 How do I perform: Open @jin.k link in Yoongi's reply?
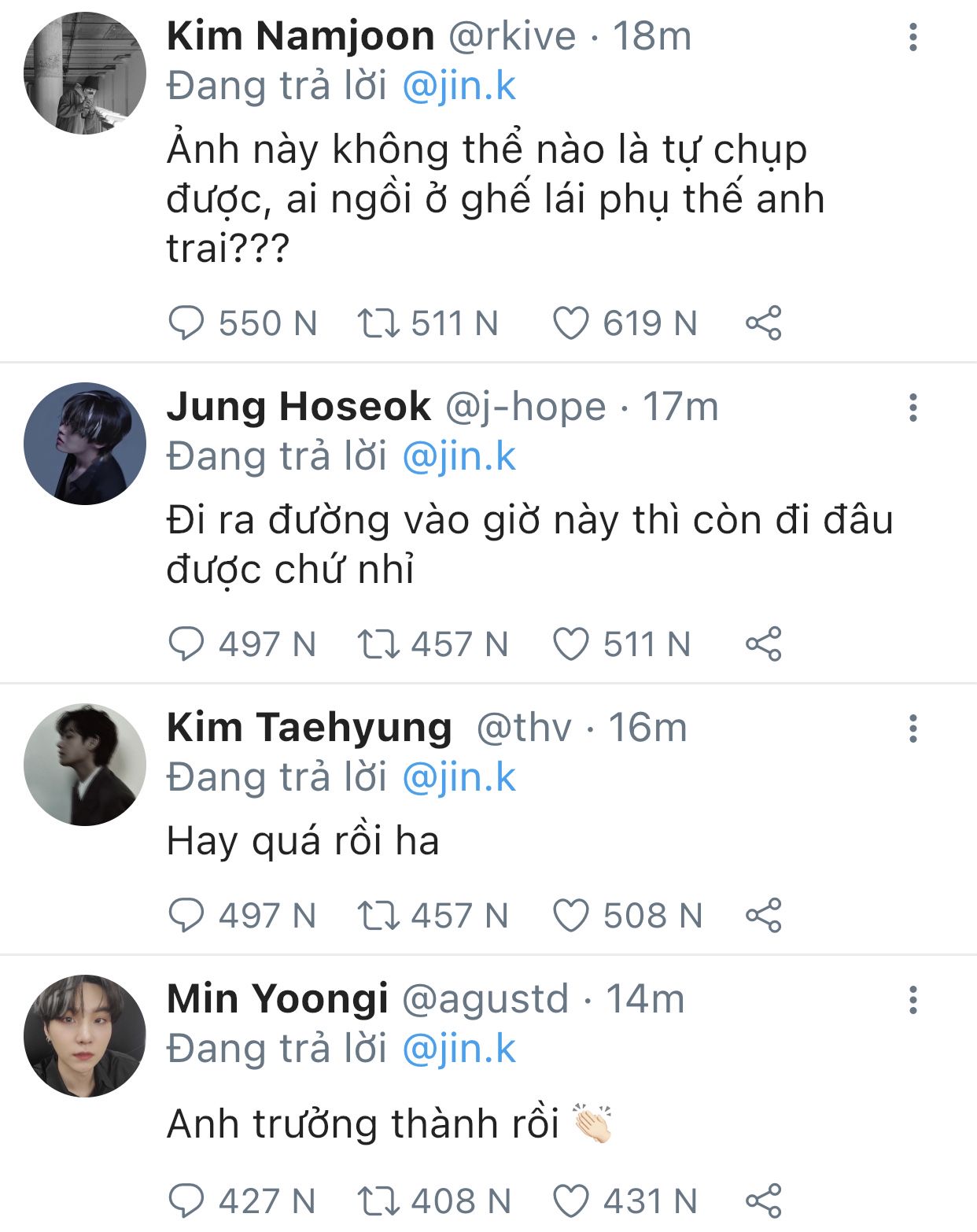(459, 1049)
